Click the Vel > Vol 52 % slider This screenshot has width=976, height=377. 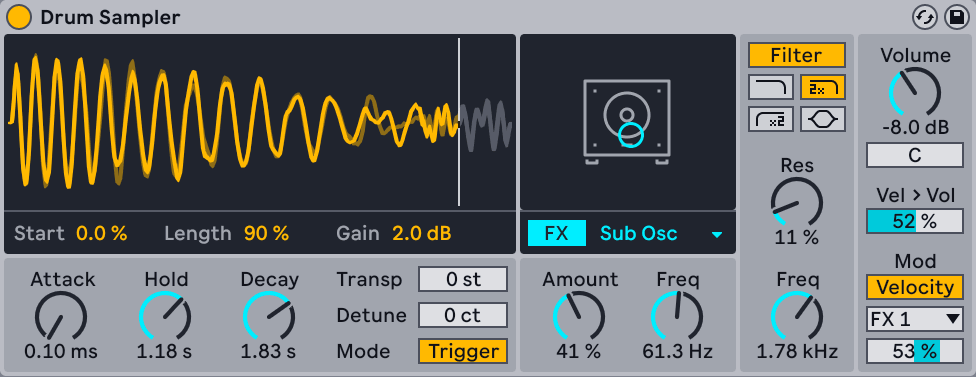coord(914,221)
